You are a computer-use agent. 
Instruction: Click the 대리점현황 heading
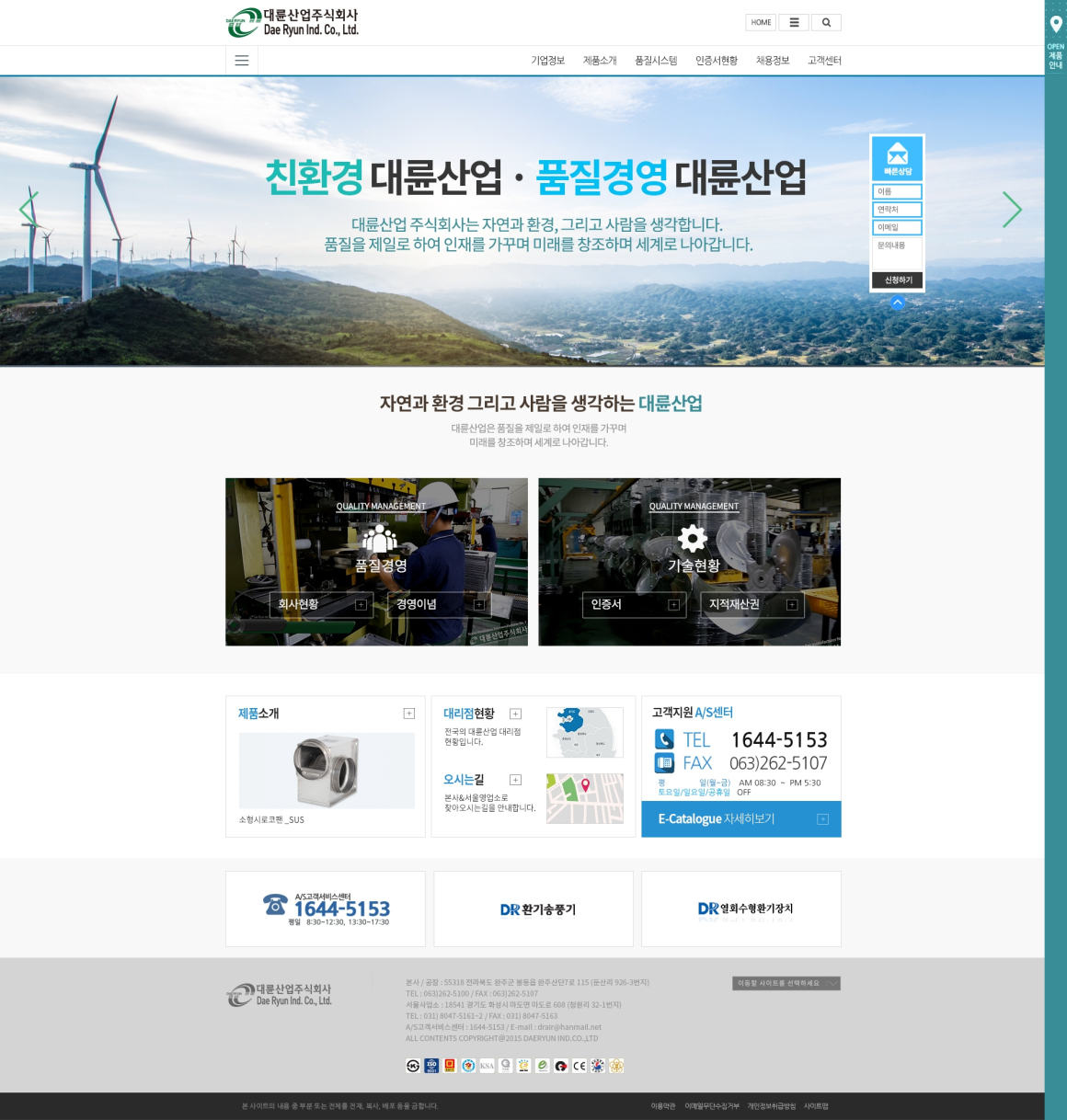tap(469, 714)
